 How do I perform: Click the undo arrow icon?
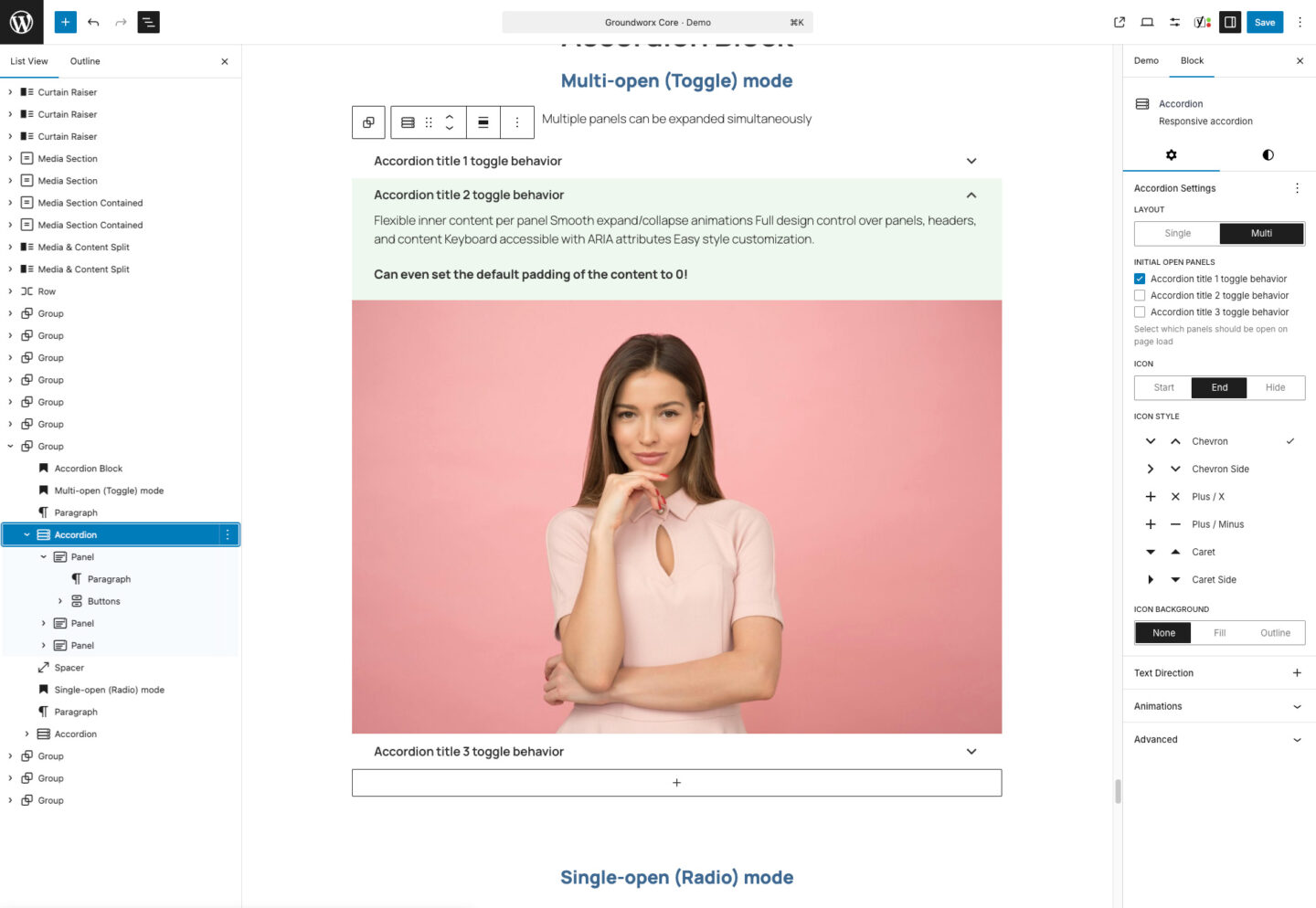click(93, 22)
